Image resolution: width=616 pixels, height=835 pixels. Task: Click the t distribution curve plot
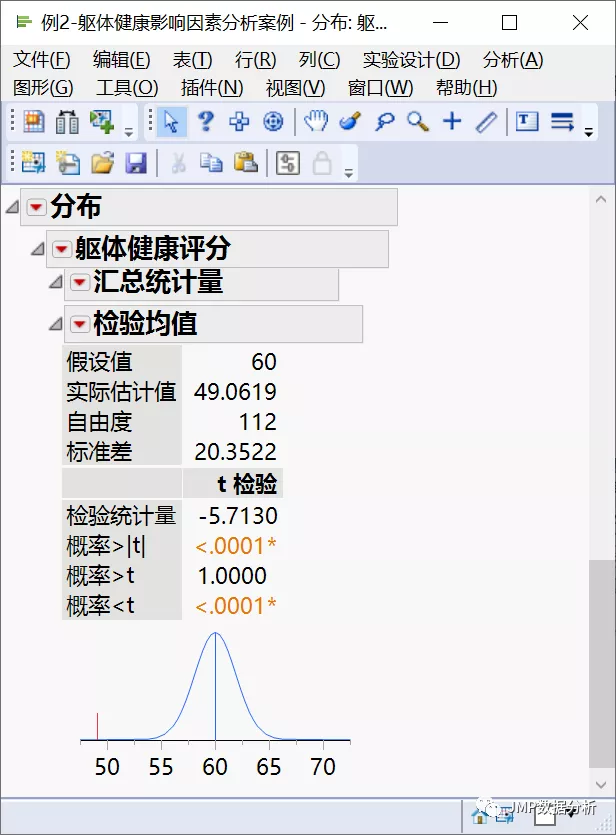coord(215,686)
